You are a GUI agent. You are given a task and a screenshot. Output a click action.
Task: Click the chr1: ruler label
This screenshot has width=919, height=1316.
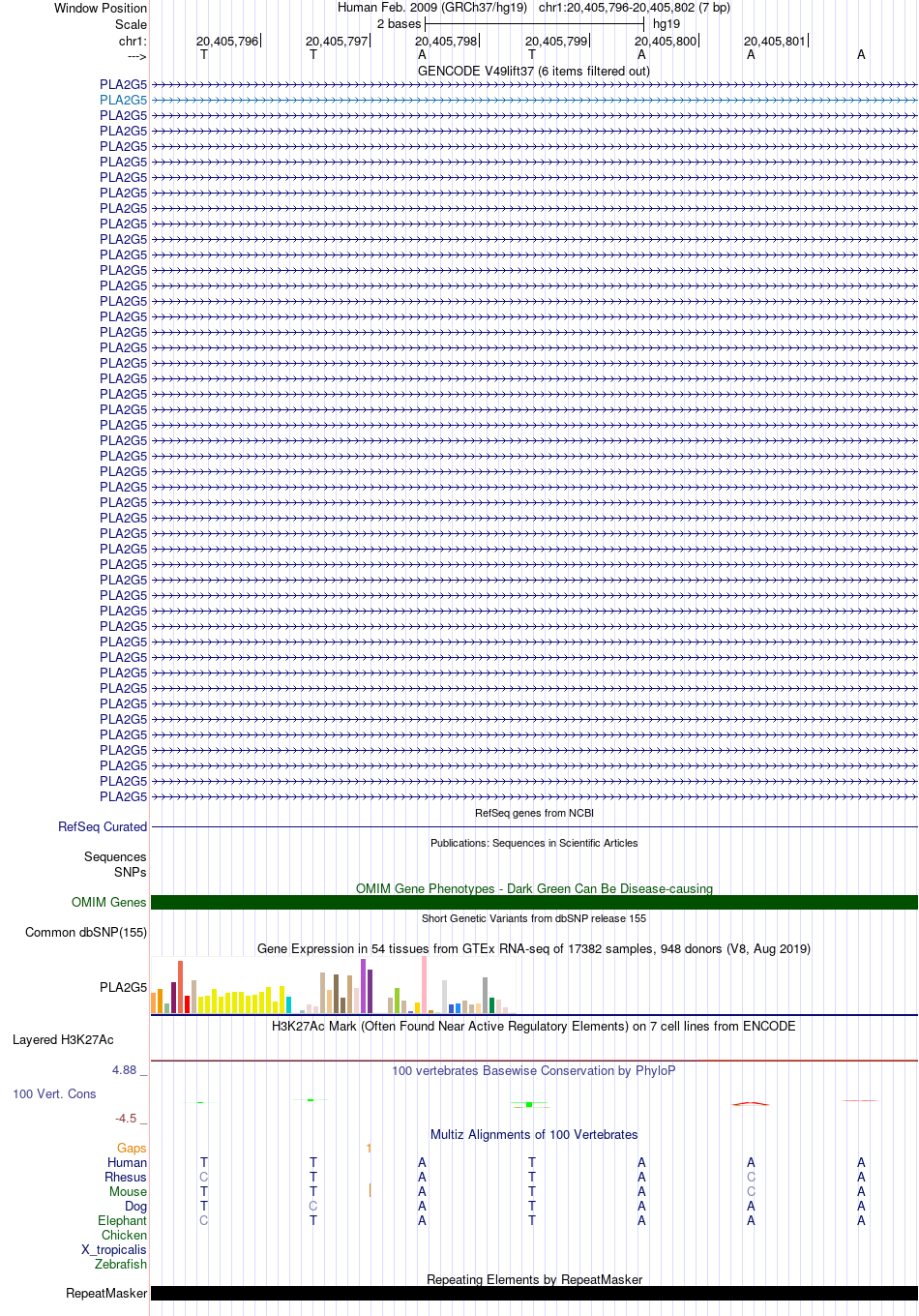pos(133,41)
